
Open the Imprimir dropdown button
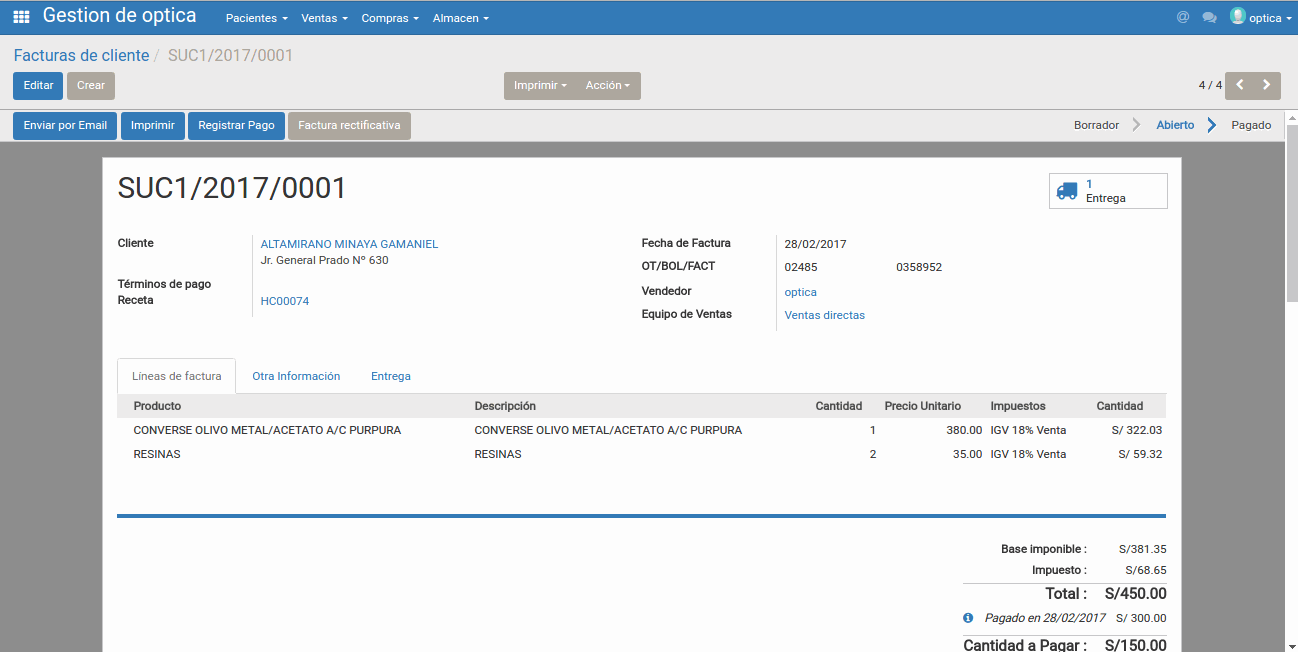[540, 86]
